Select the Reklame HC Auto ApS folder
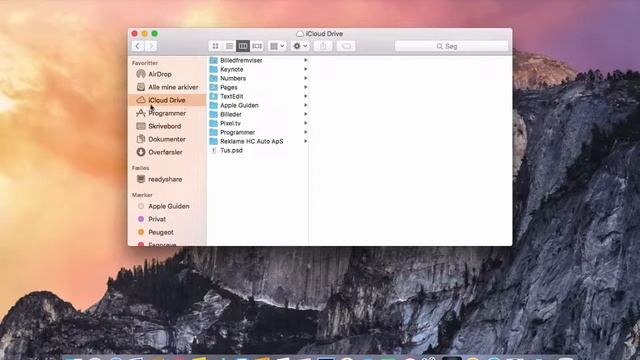 point(258,141)
